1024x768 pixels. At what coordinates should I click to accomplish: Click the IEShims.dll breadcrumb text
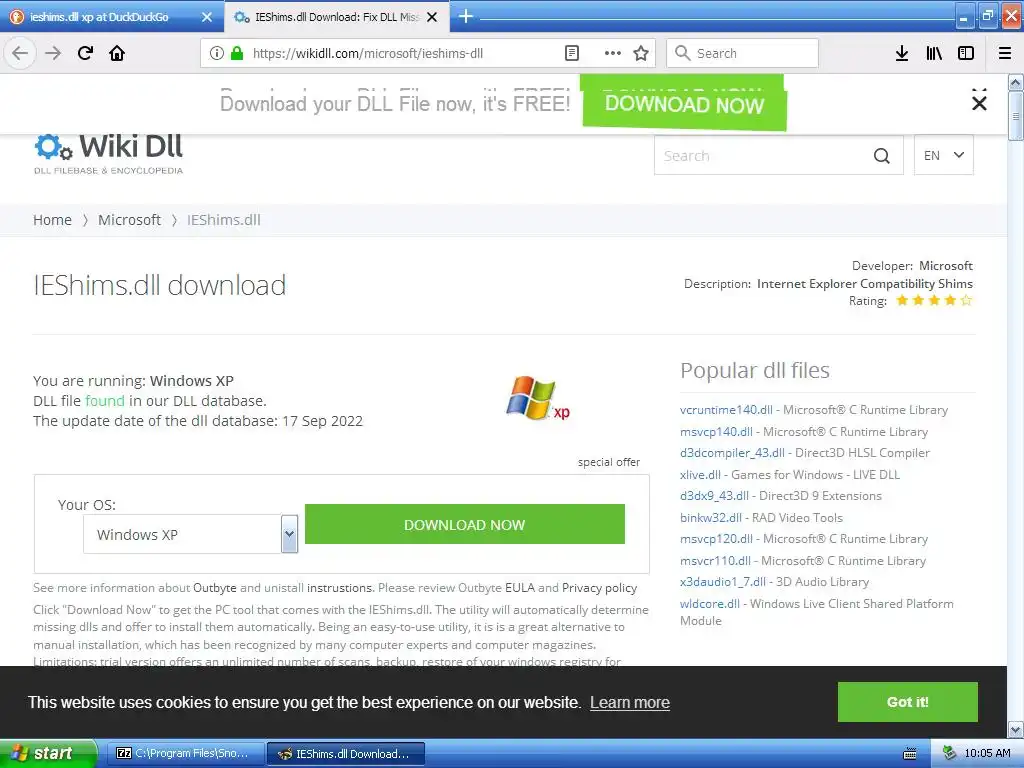click(223, 220)
